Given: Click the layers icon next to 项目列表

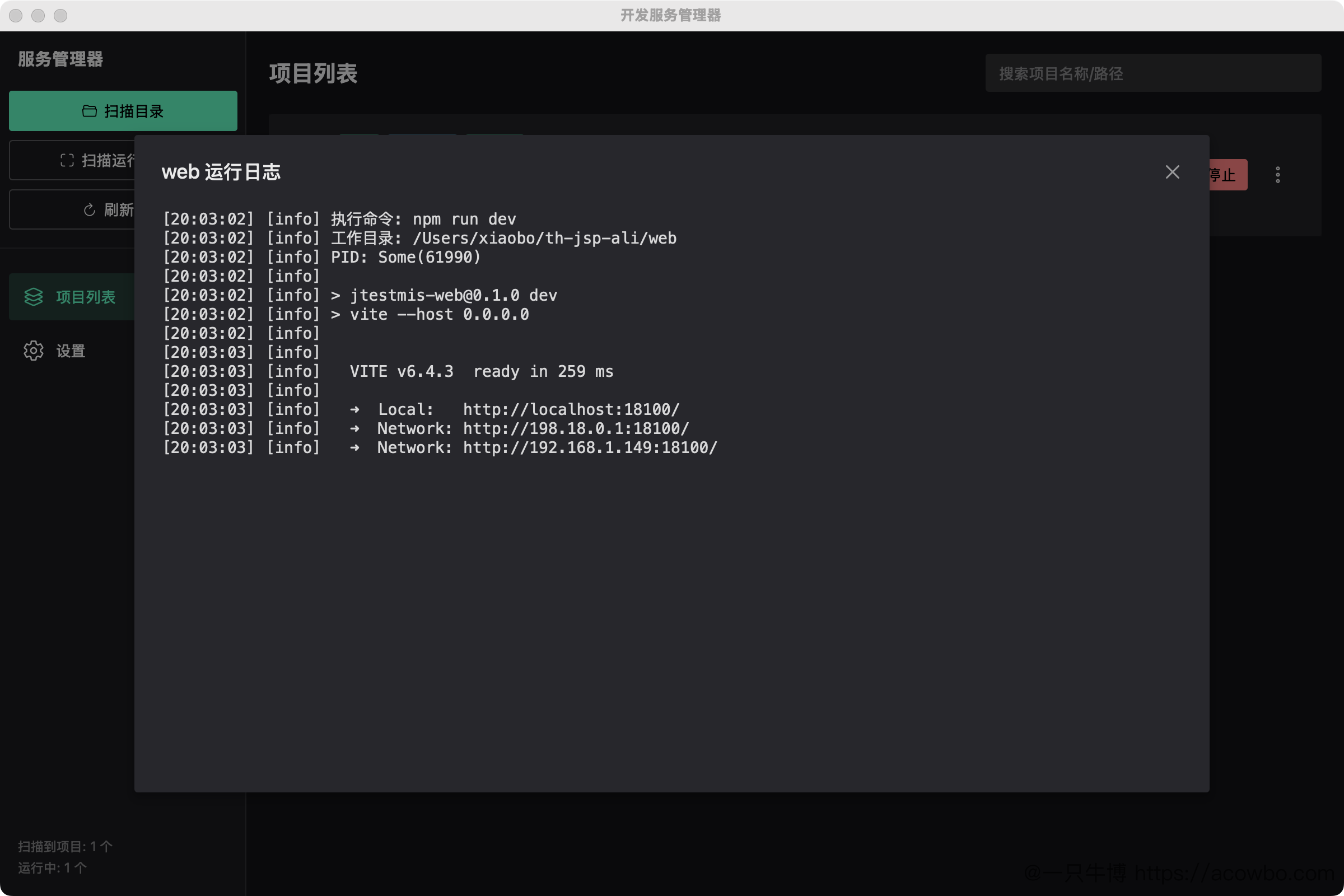Looking at the screenshot, I should [34, 297].
